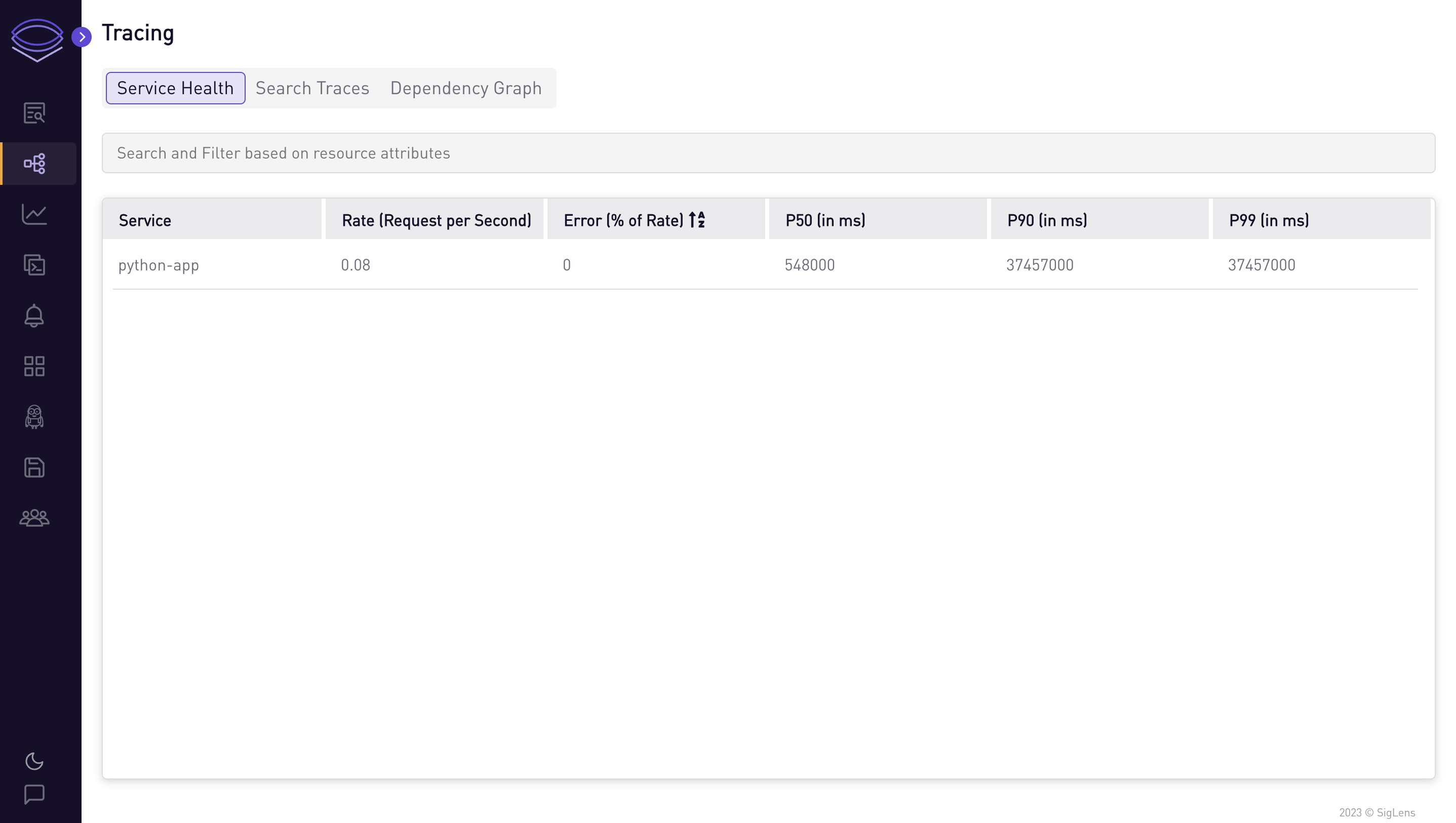The height and width of the screenshot is (823, 1456).
Task: Switch to Search Traces tab
Action: pyautogui.click(x=311, y=87)
